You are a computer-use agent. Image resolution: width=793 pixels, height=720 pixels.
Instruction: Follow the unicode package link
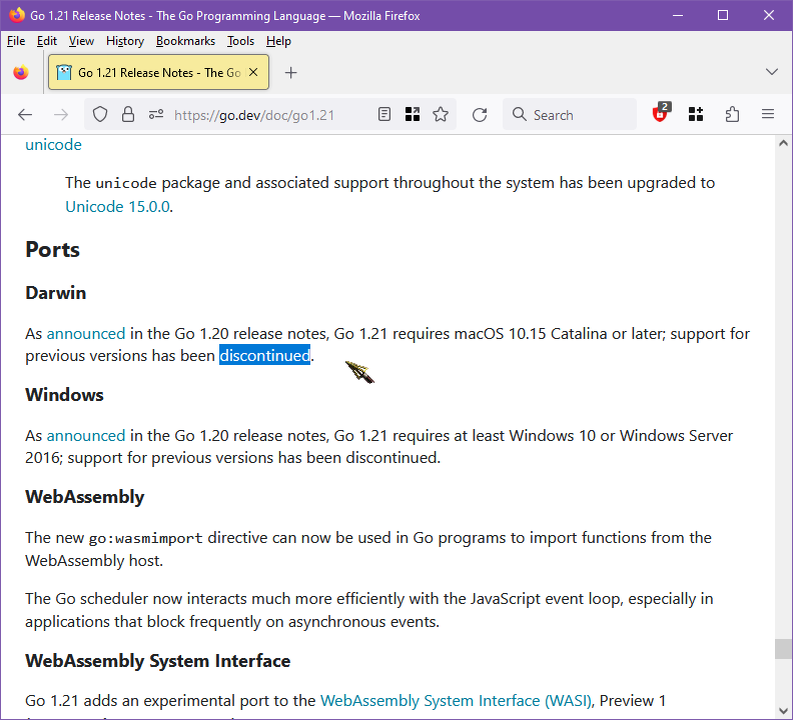[53, 145]
